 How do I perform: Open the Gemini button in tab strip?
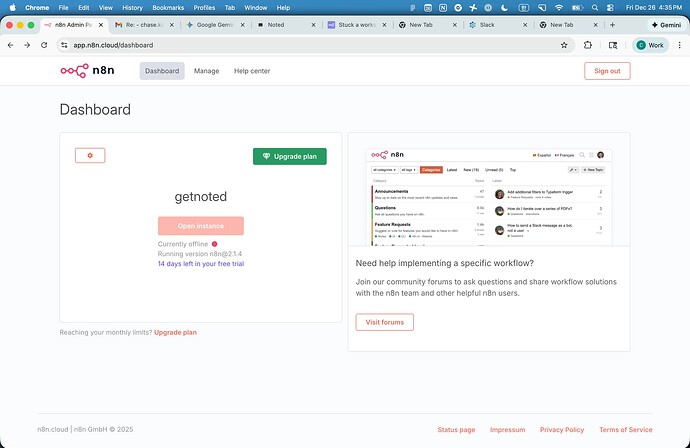[x=666, y=25]
